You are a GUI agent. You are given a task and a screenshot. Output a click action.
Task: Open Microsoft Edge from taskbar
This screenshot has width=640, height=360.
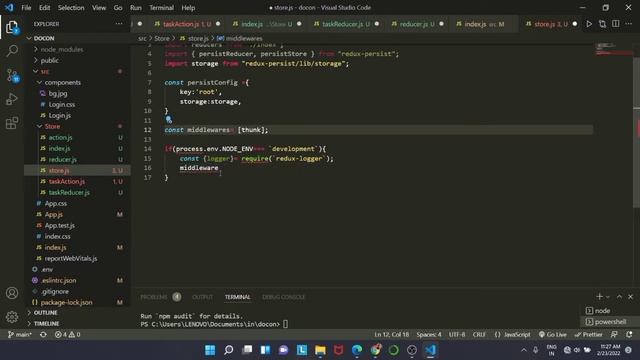coord(357,350)
